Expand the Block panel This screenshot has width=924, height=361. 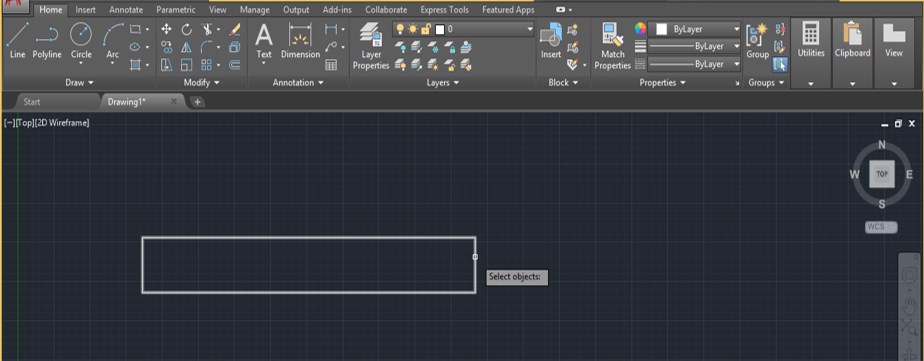(563, 83)
